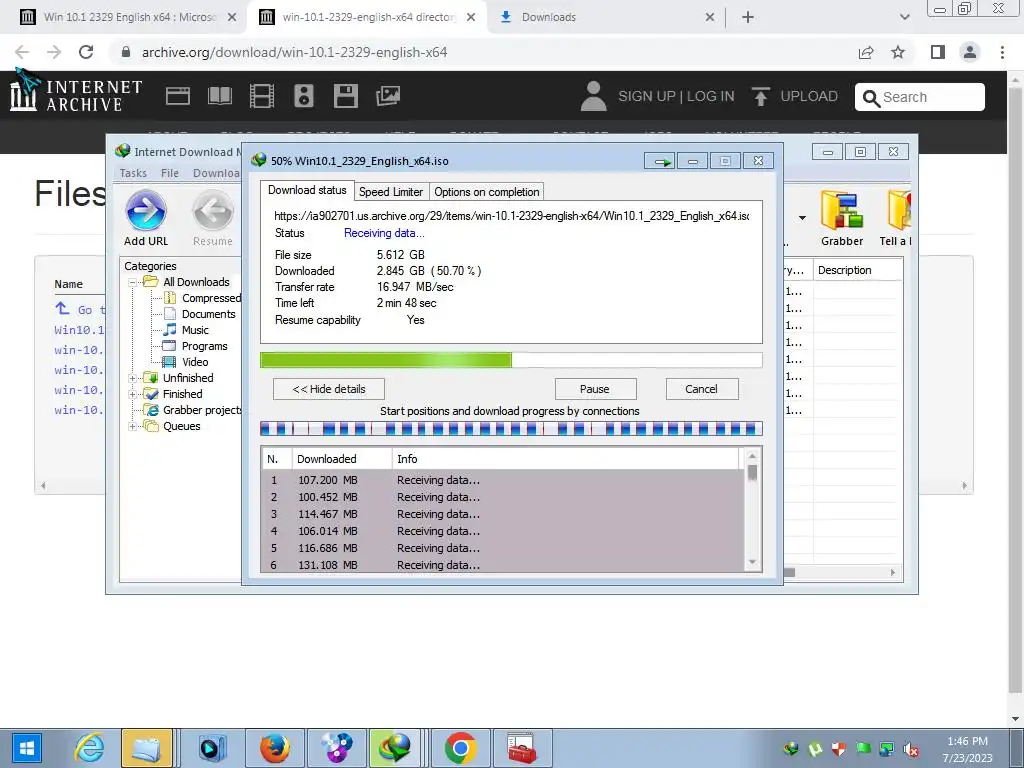This screenshot has height=768, width=1024.
Task: Click the browser address bar URL
Action: coord(295,52)
